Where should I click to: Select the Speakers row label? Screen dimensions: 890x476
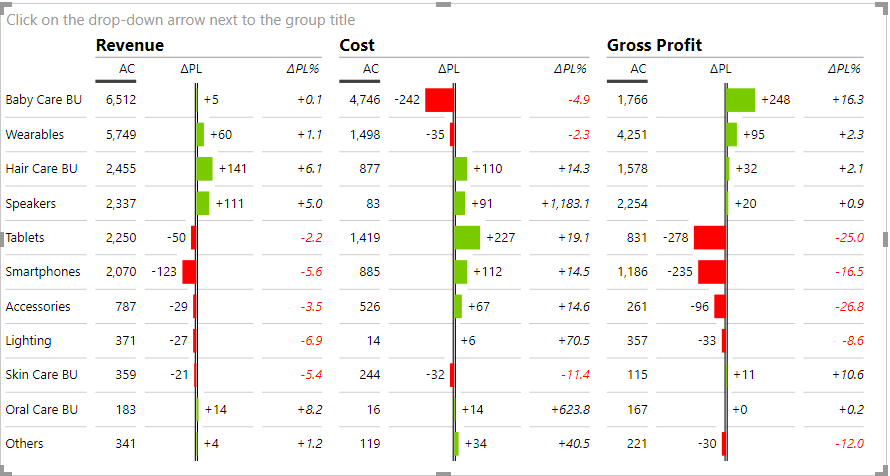[x=31, y=203]
